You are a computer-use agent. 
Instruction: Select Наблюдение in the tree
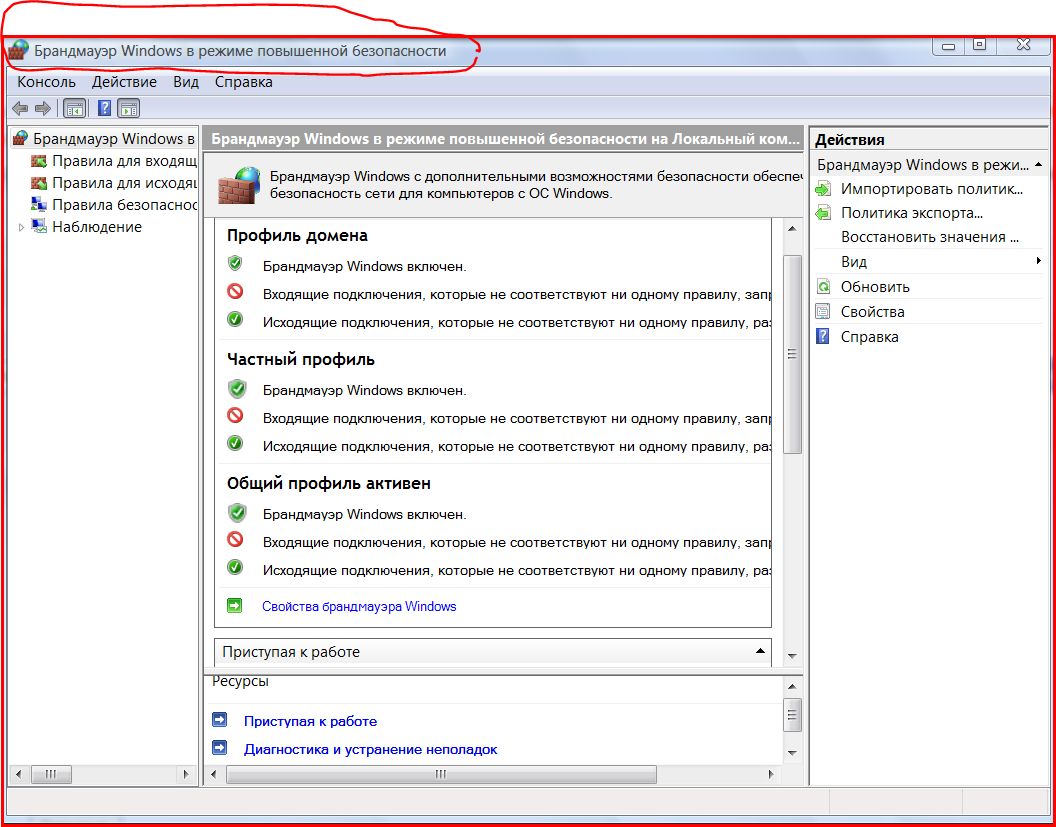coord(97,227)
